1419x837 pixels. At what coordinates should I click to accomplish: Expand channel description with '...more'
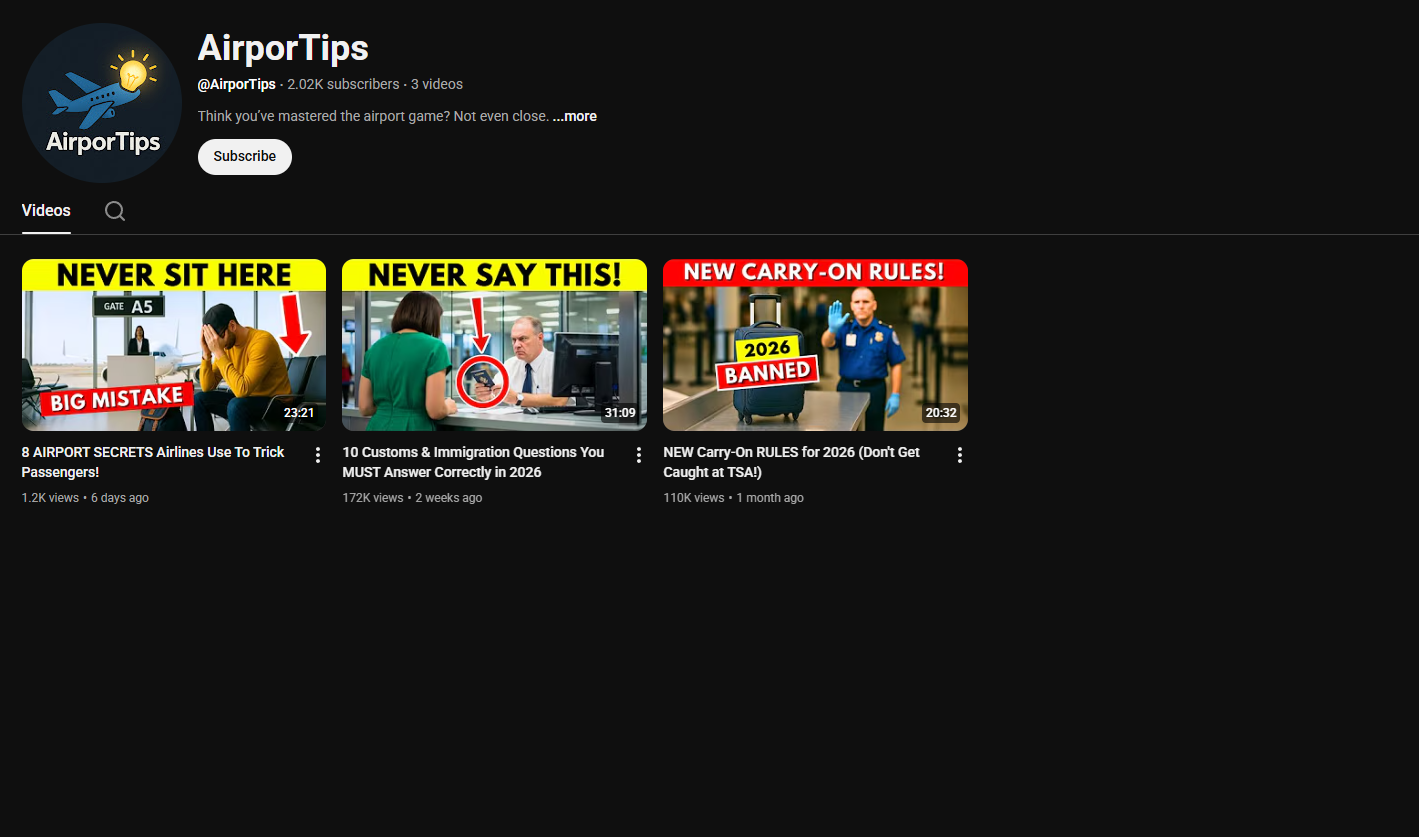(x=574, y=116)
